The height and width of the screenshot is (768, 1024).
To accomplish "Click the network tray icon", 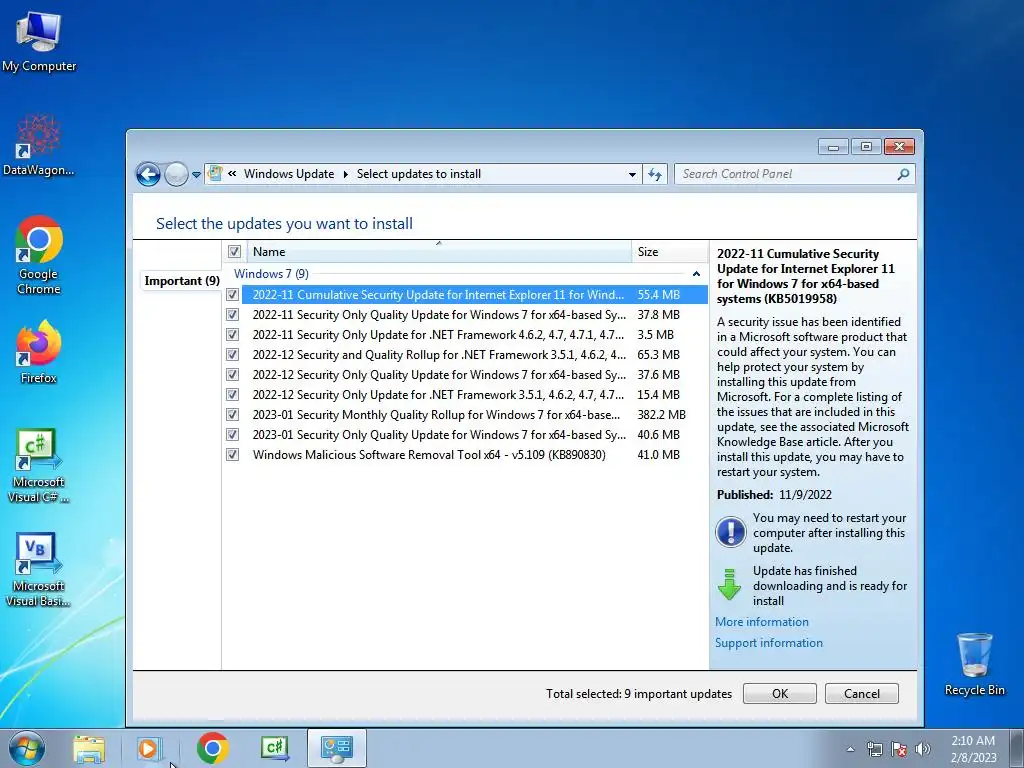I will (874, 749).
